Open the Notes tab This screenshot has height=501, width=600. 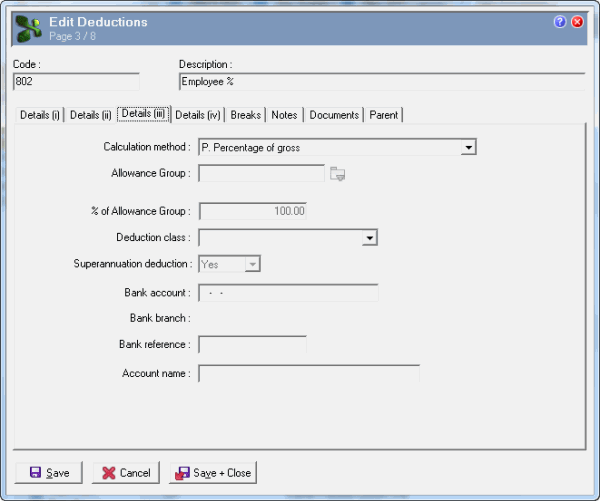284,115
